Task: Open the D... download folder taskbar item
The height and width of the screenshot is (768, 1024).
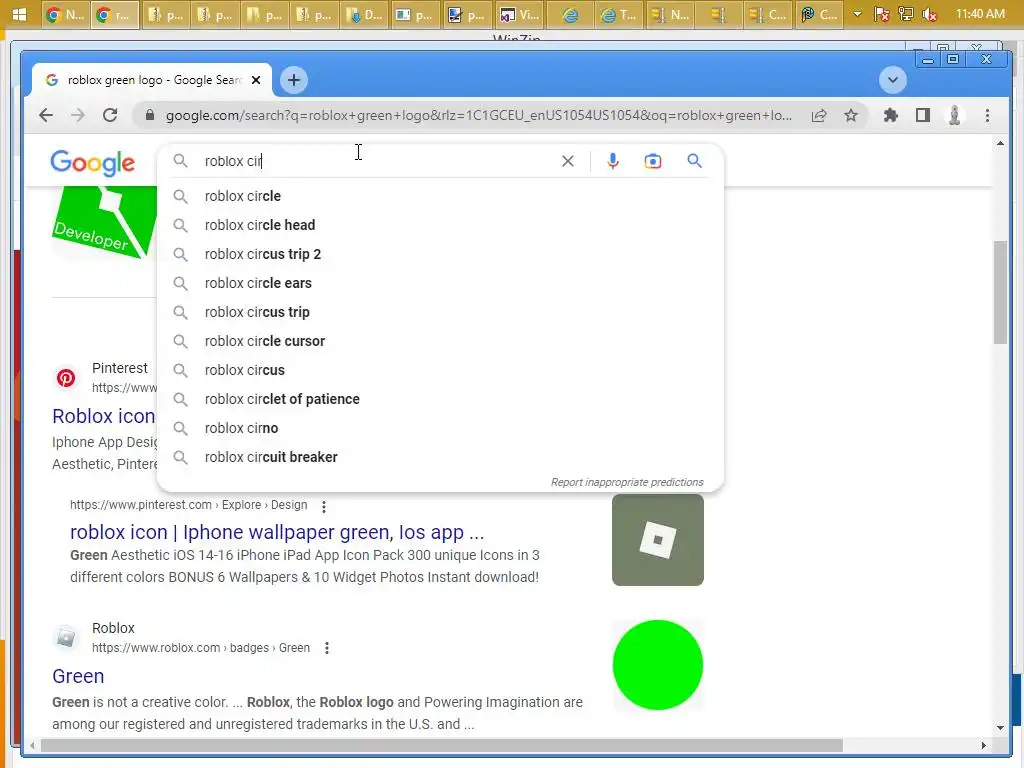Action: 365,14
